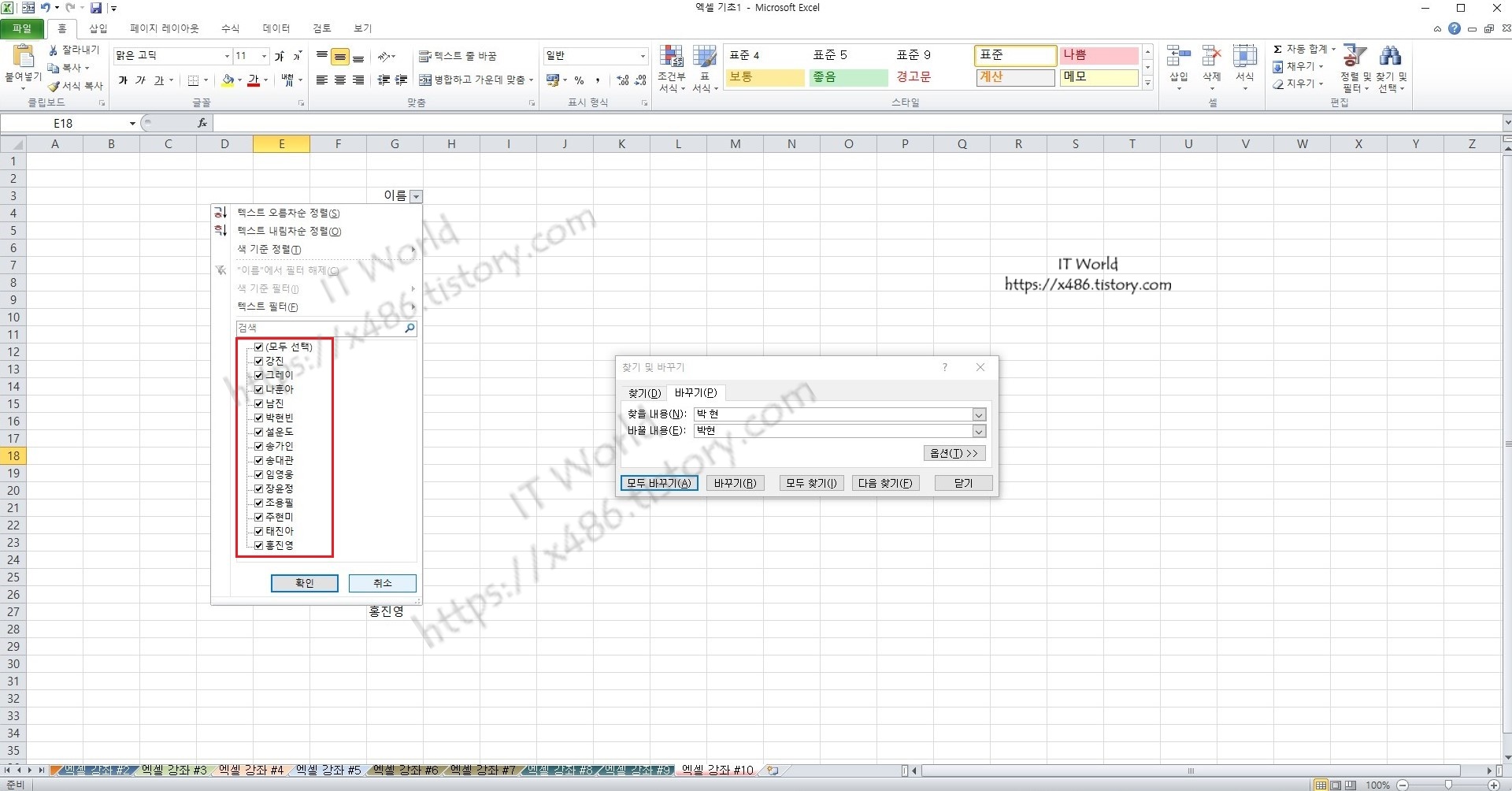Click the Help question mark icon in ribbon
The height and width of the screenshot is (791, 1512).
pyautogui.click(x=1455, y=28)
